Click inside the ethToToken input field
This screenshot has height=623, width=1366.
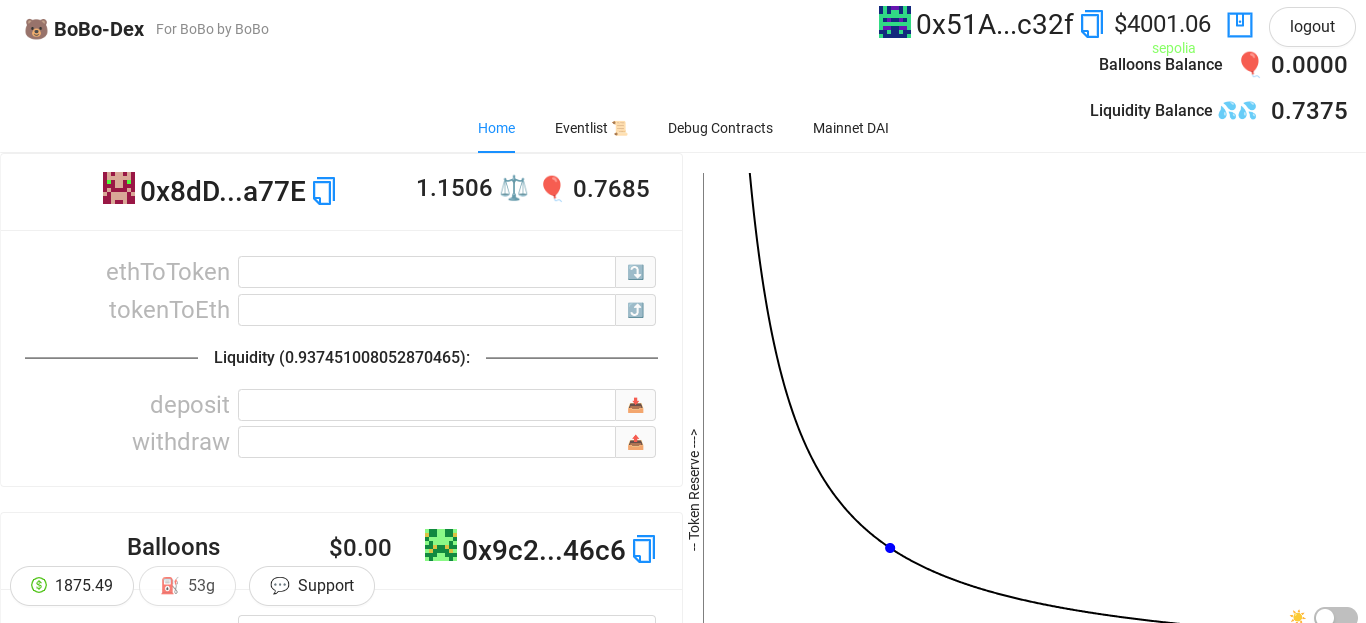tap(426, 271)
